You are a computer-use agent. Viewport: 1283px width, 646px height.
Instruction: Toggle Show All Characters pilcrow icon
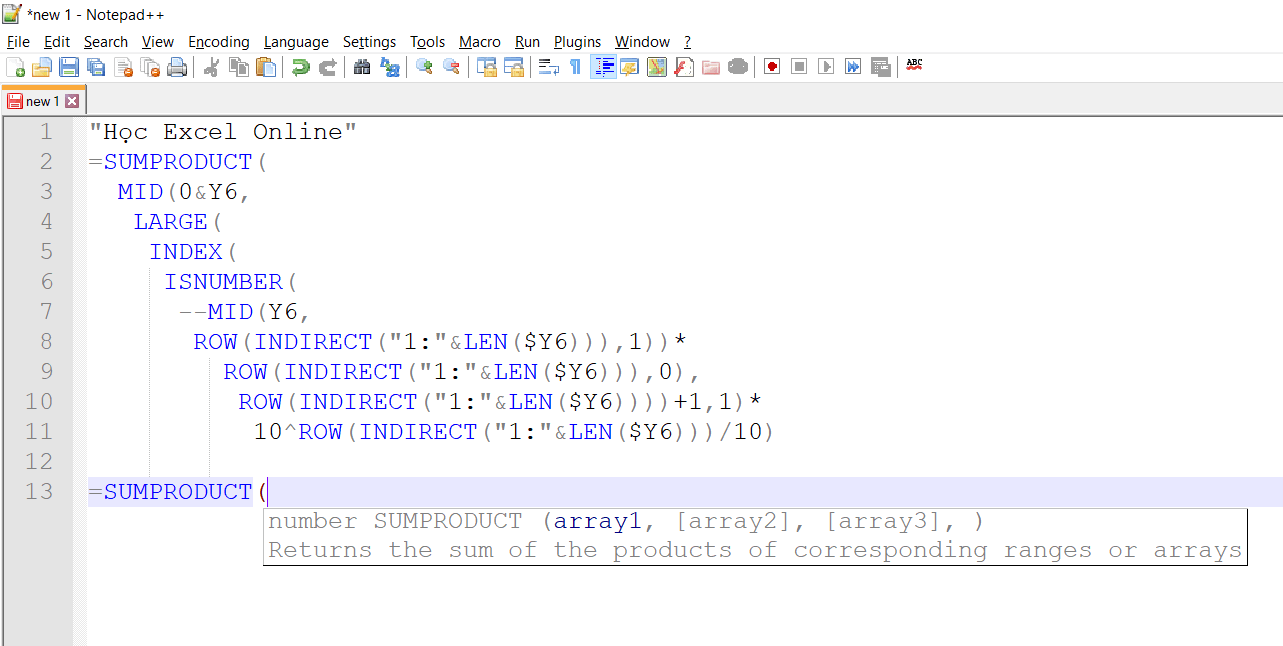[x=575, y=67]
